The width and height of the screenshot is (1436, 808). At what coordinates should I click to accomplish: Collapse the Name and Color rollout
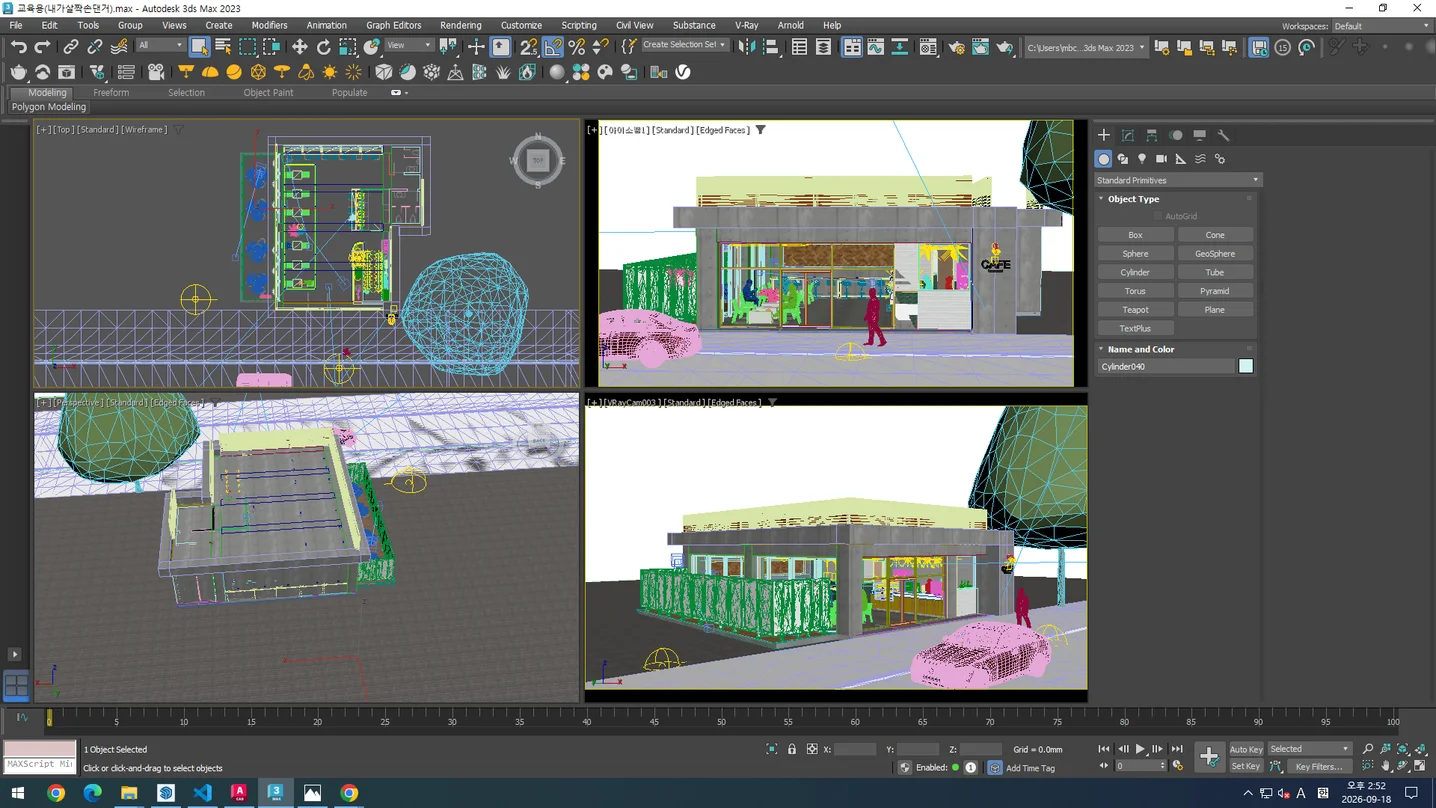point(1141,349)
